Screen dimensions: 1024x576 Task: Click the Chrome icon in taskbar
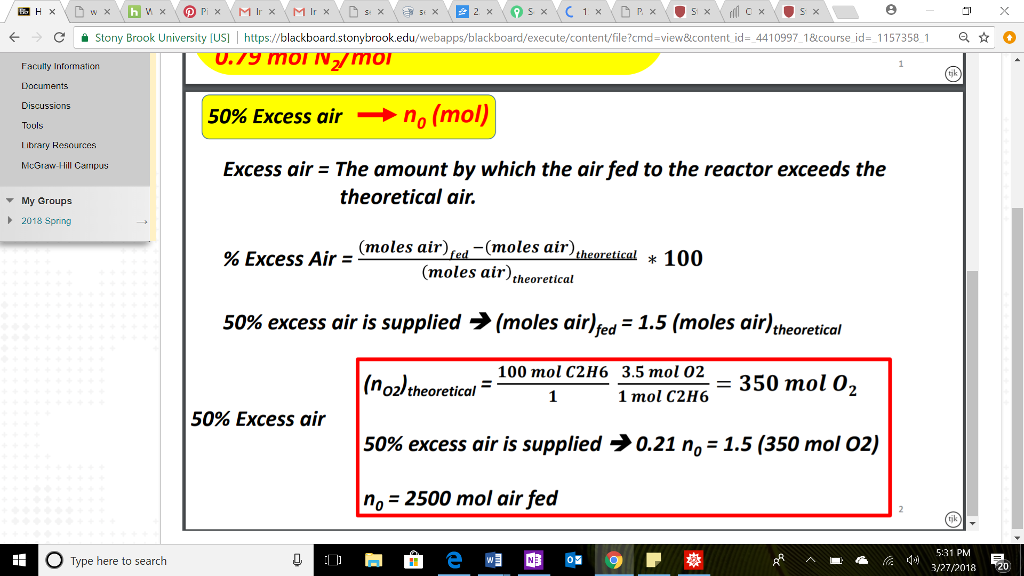[x=613, y=560]
